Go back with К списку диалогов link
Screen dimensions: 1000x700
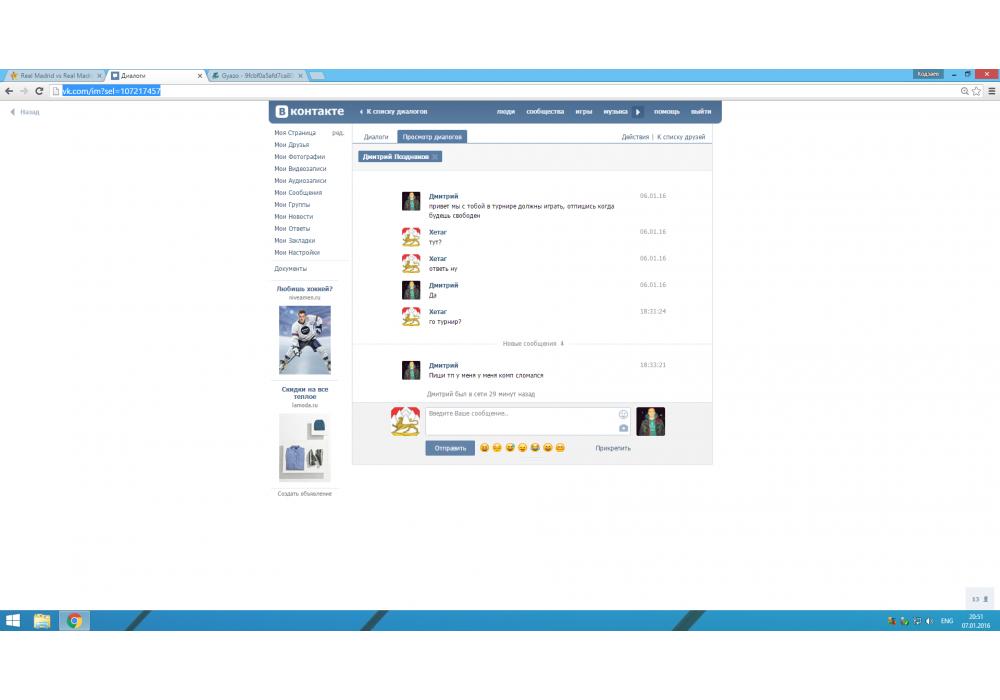[393, 112]
